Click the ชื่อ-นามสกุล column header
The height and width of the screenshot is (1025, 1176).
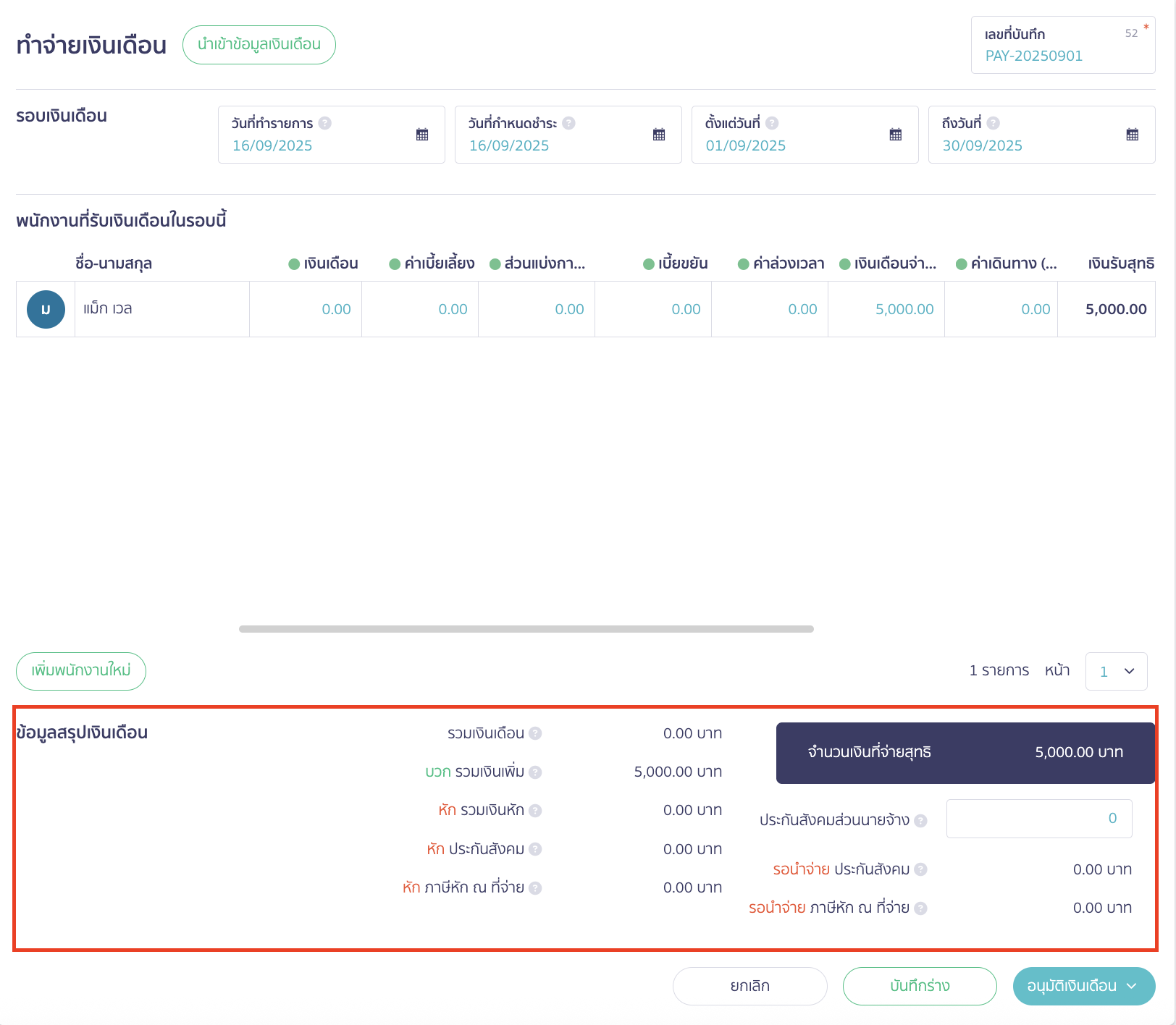[x=114, y=263]
